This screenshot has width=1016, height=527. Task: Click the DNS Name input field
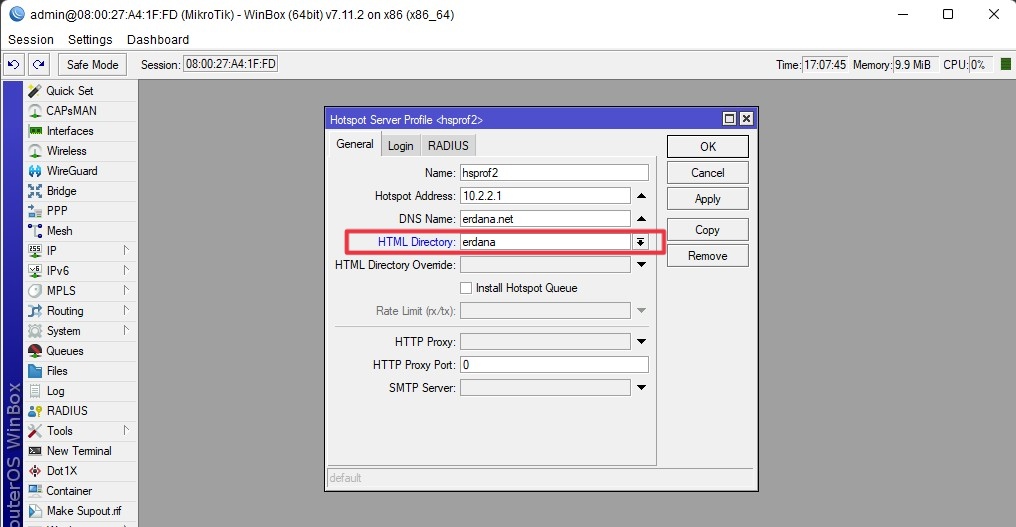pyautogui.click(x=544, y=219)
